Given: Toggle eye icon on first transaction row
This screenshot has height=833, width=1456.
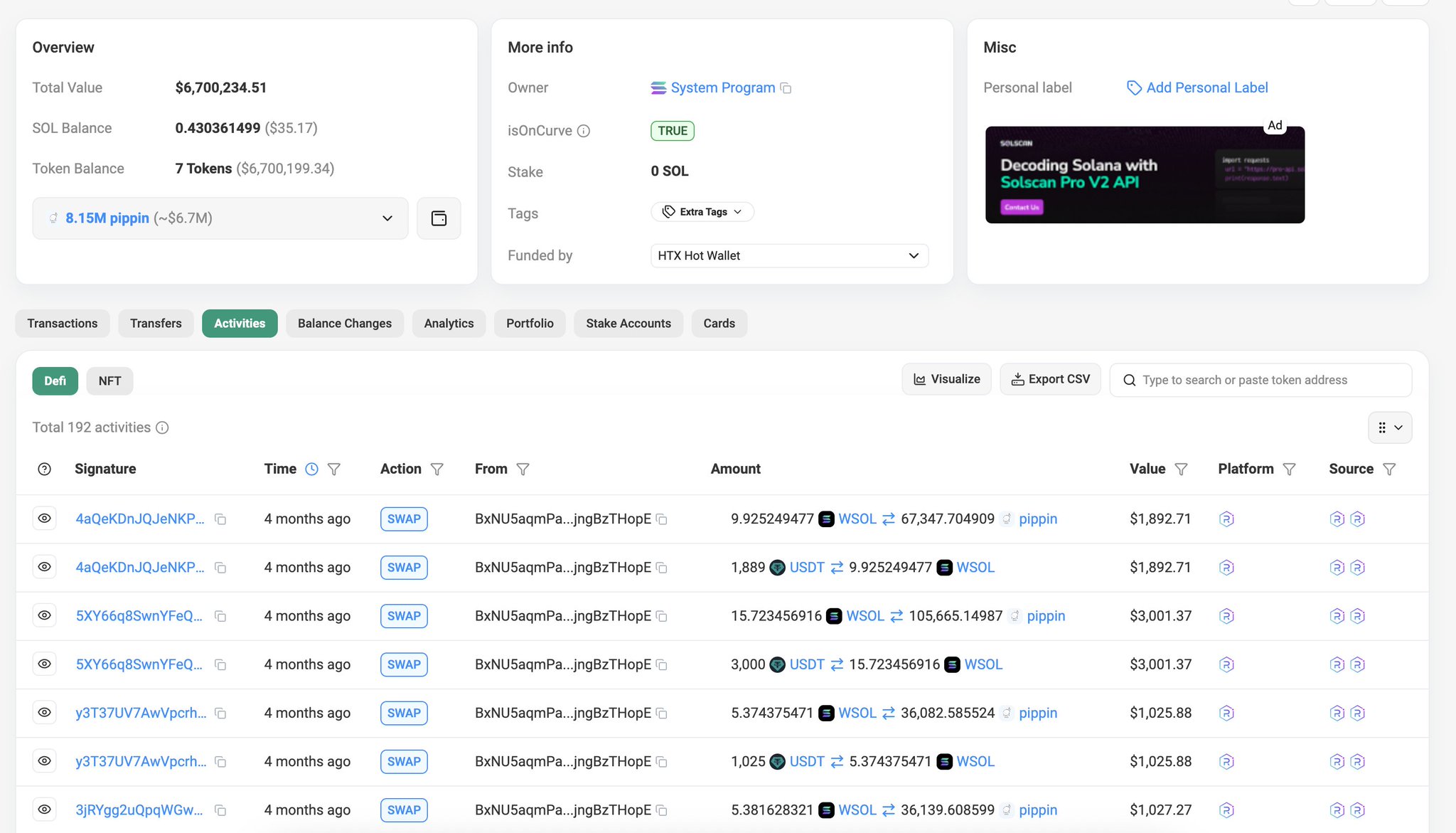Looking at the screenshot, I should (45, 519).
